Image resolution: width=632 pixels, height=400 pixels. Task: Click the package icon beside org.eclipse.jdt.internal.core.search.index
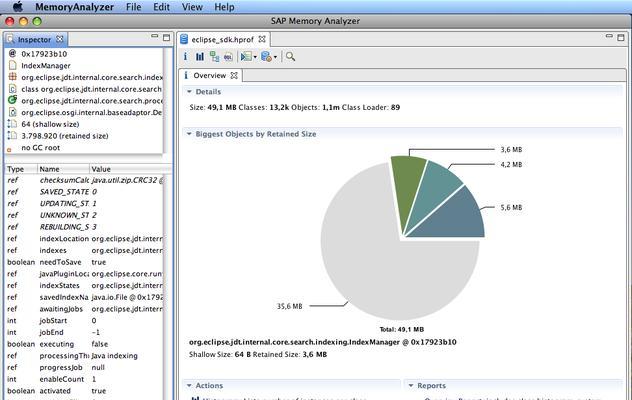point(12,77)
